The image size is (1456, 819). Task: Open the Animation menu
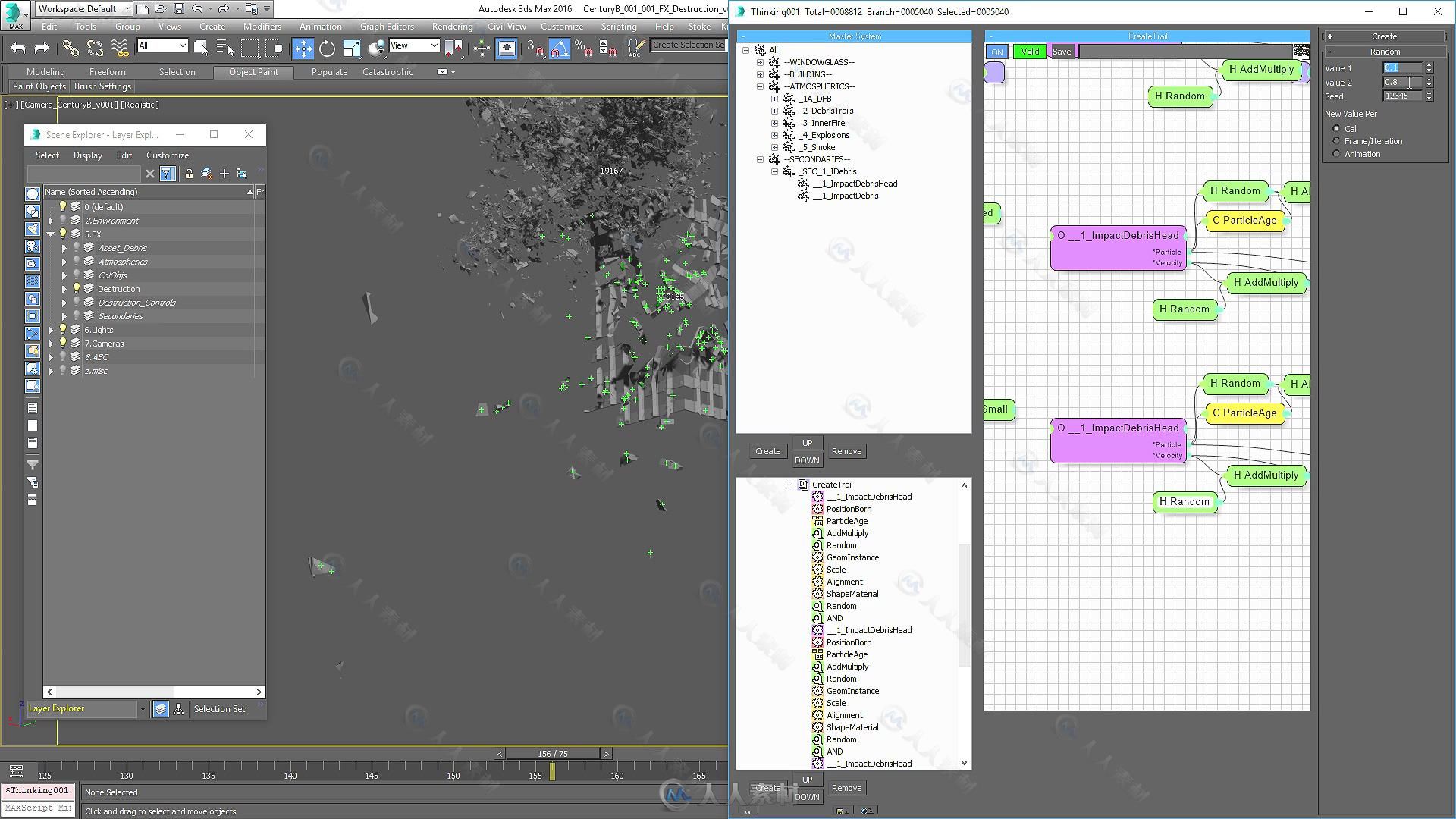[x=320, y=26]
